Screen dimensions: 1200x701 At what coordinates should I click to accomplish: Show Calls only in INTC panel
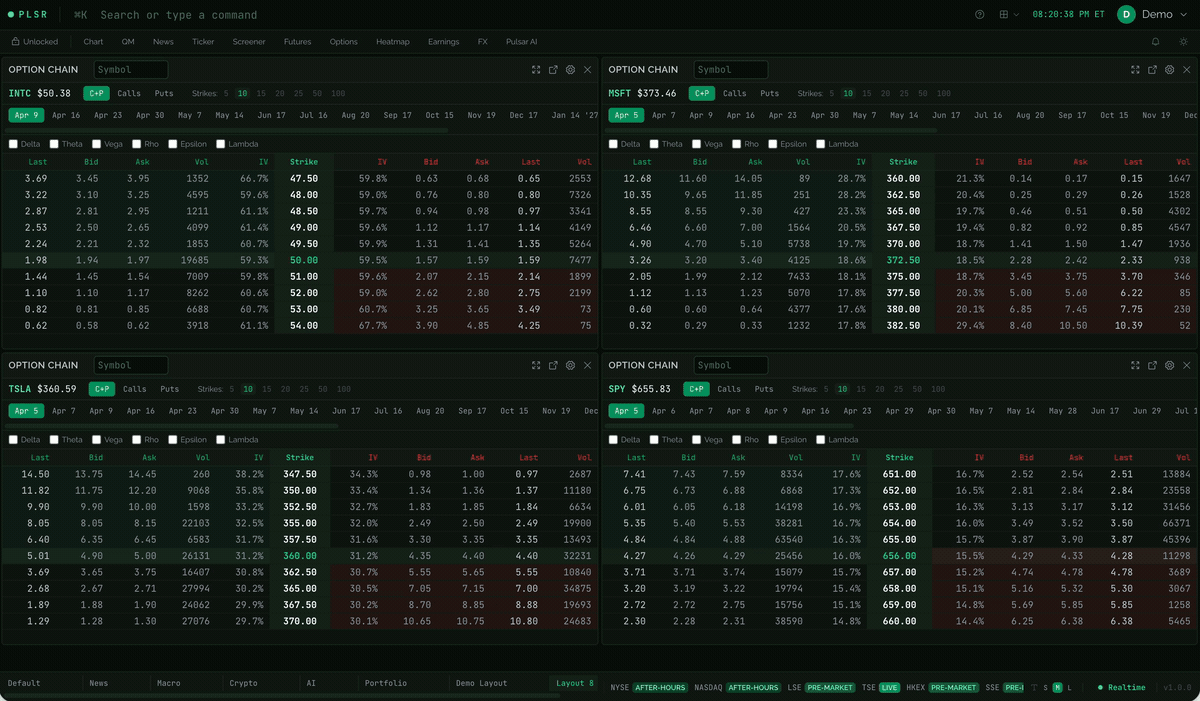(x=129, y=93)
